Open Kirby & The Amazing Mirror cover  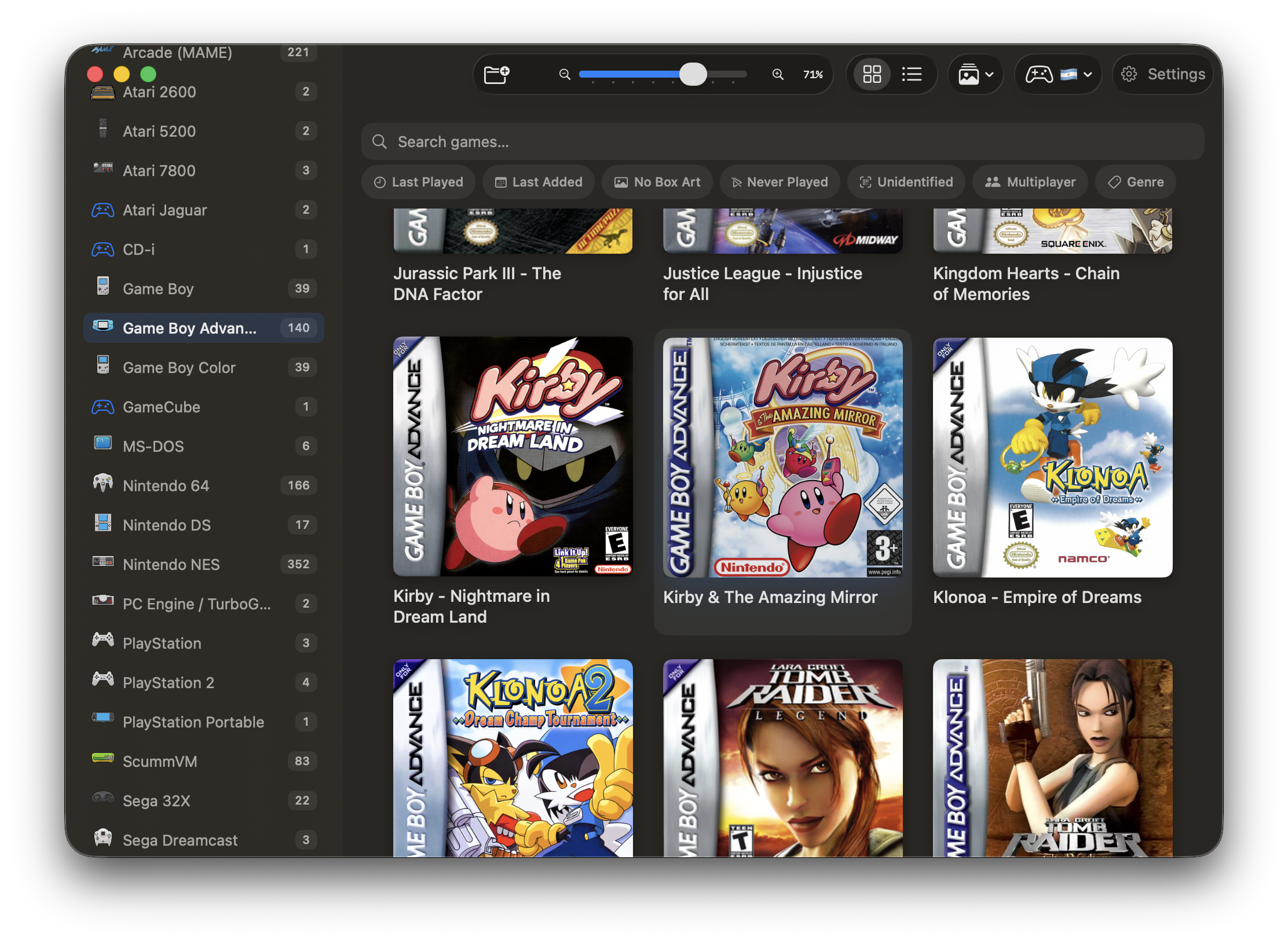(782, 458)
